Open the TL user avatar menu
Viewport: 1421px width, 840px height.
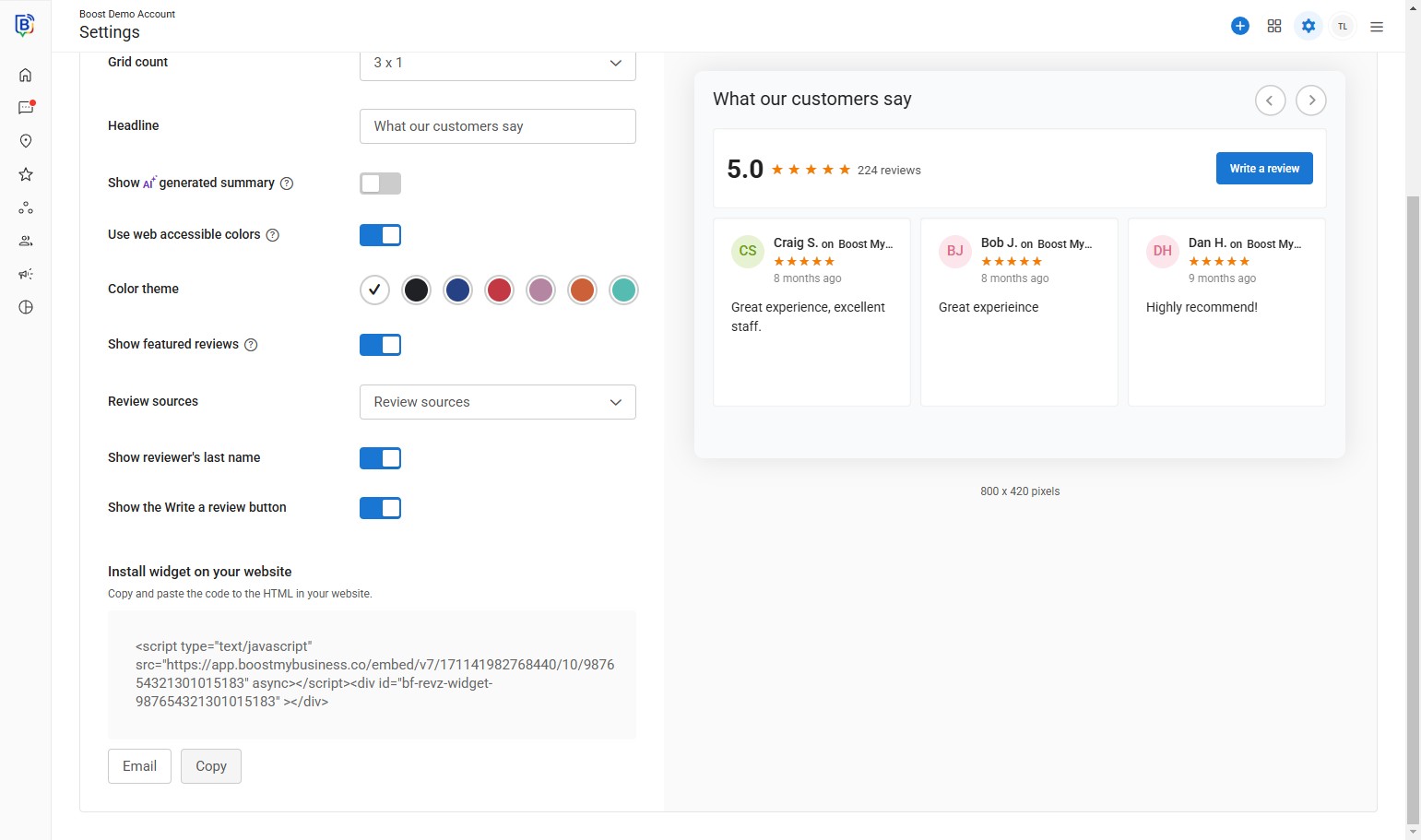click(1343, 27)
